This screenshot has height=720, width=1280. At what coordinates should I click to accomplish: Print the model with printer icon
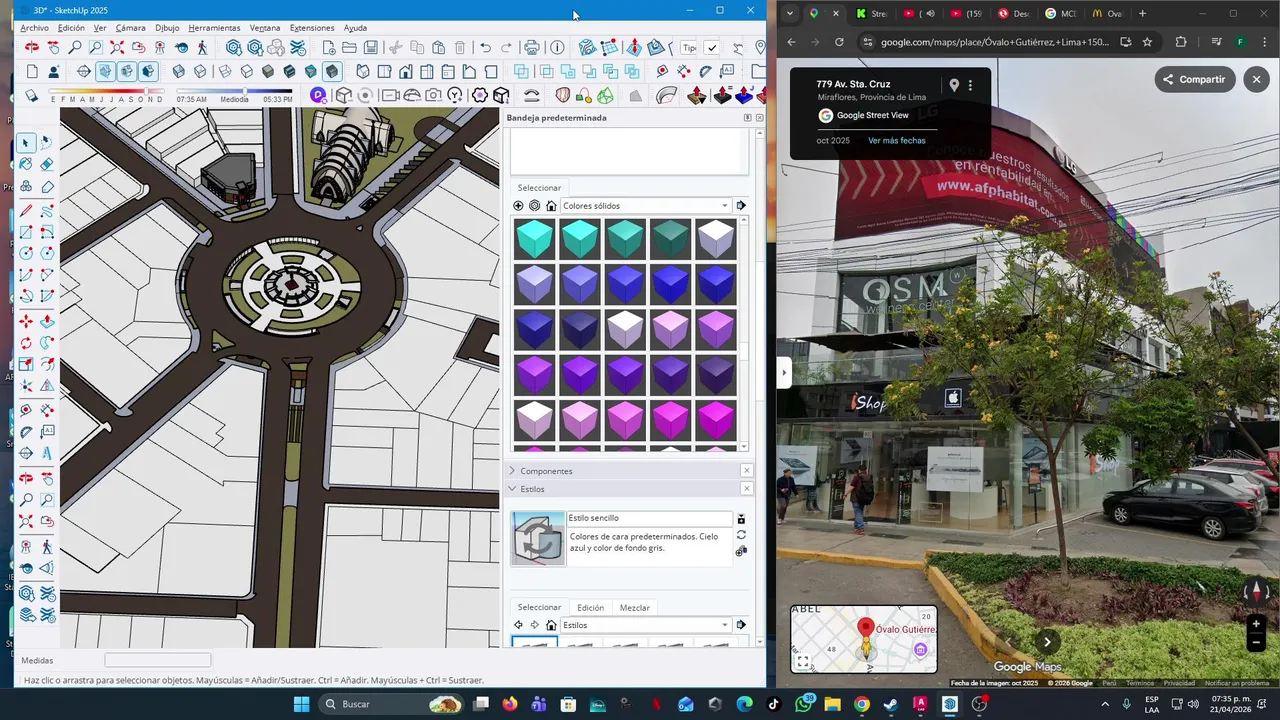[532, 47]
